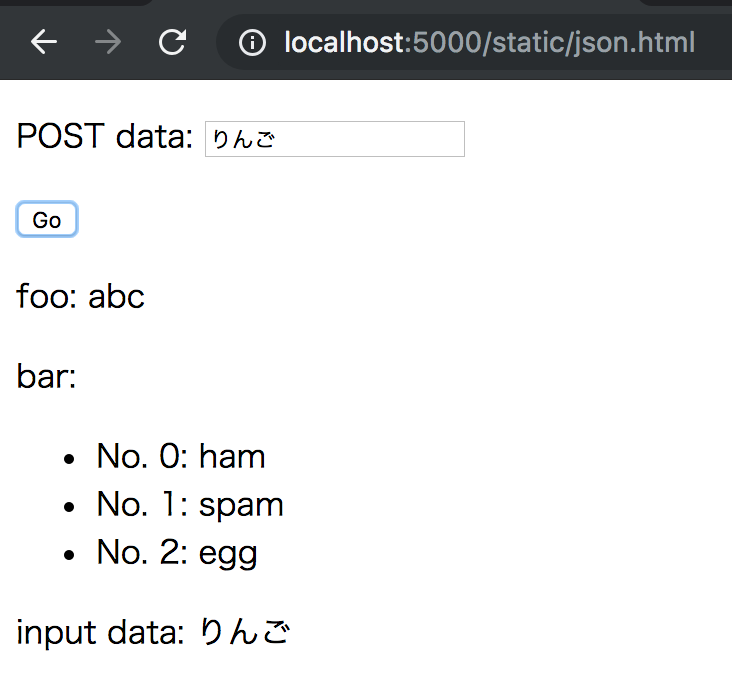Viewport: 732px width, 680px height.
Task: Reload the page with refresh icon
Action: coord(172,42)
